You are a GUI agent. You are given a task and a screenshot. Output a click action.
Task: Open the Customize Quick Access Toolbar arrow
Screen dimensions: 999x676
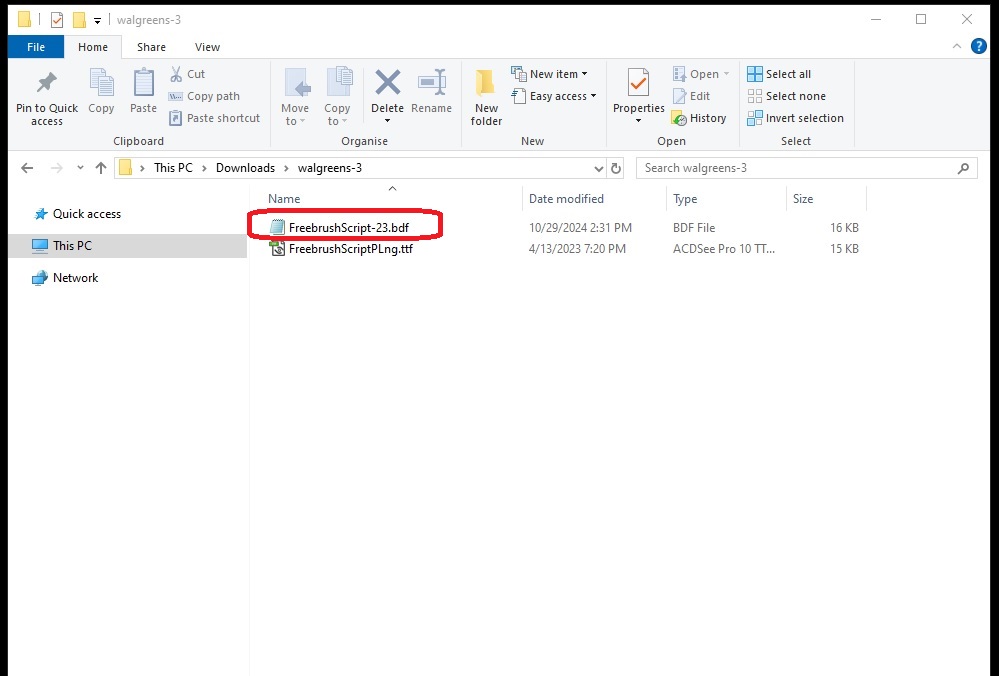[x=97, y=20]
